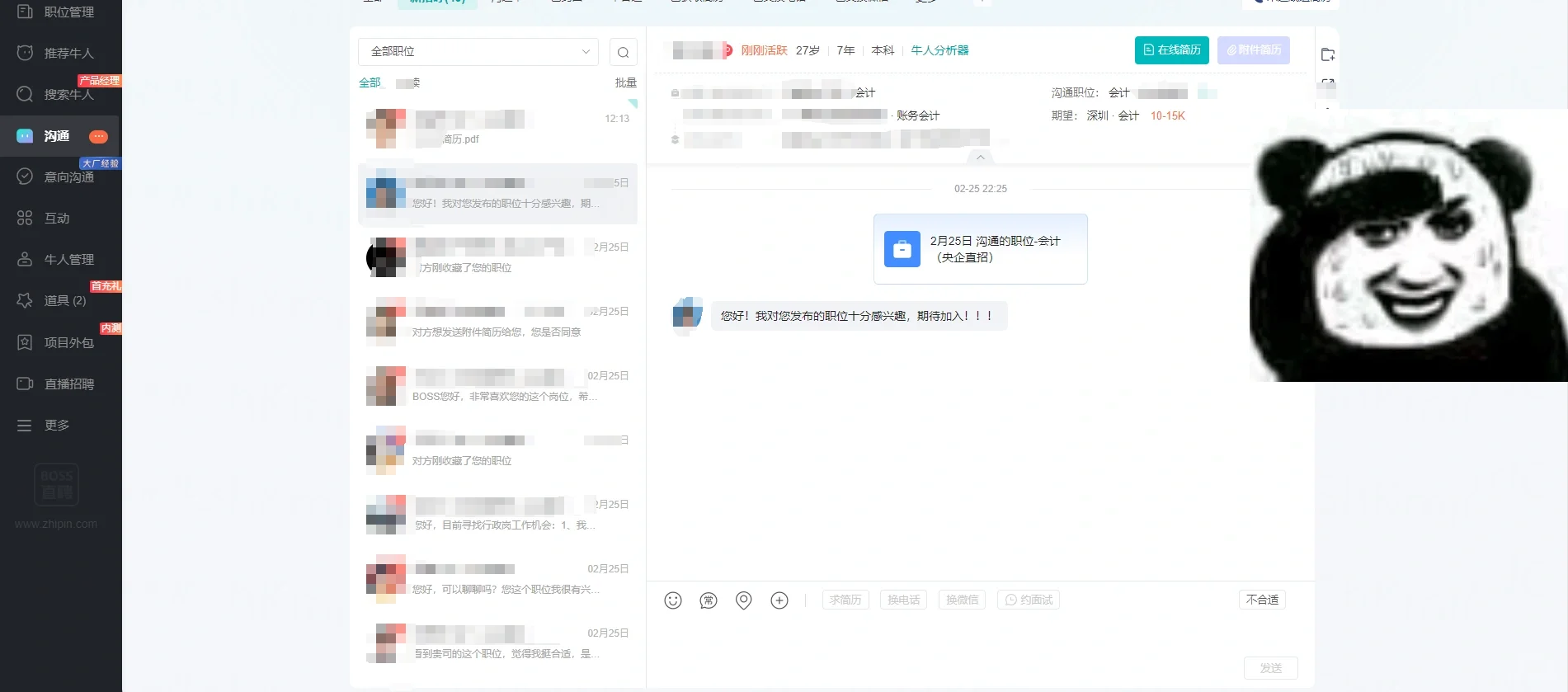Select the 全部 filter tab

(x=370, y=82)
